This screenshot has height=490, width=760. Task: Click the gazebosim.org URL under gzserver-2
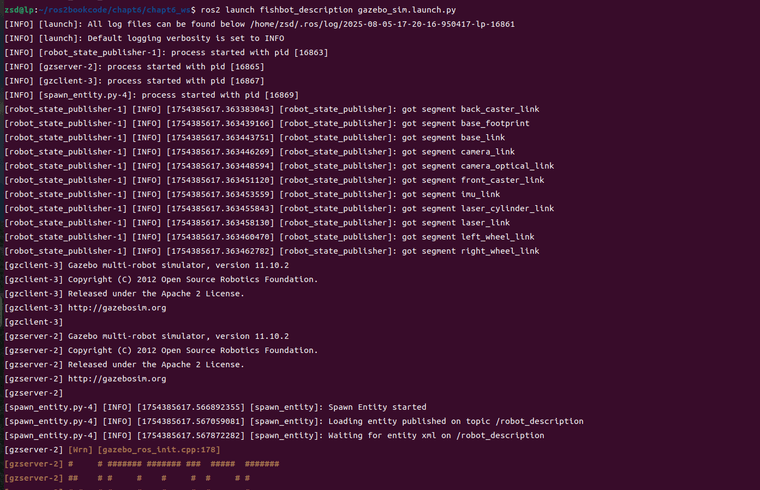(x=117, y=379)
